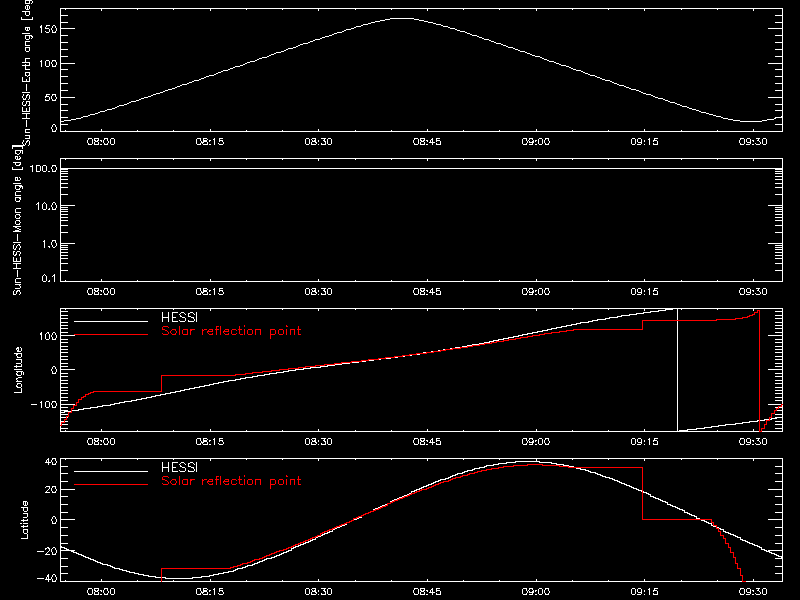The width and height of the screenshot is (800, 600).
Task: Click 08:45 time label under Earth angle plot
Action: pyautogui.click(x=427, y=142)
